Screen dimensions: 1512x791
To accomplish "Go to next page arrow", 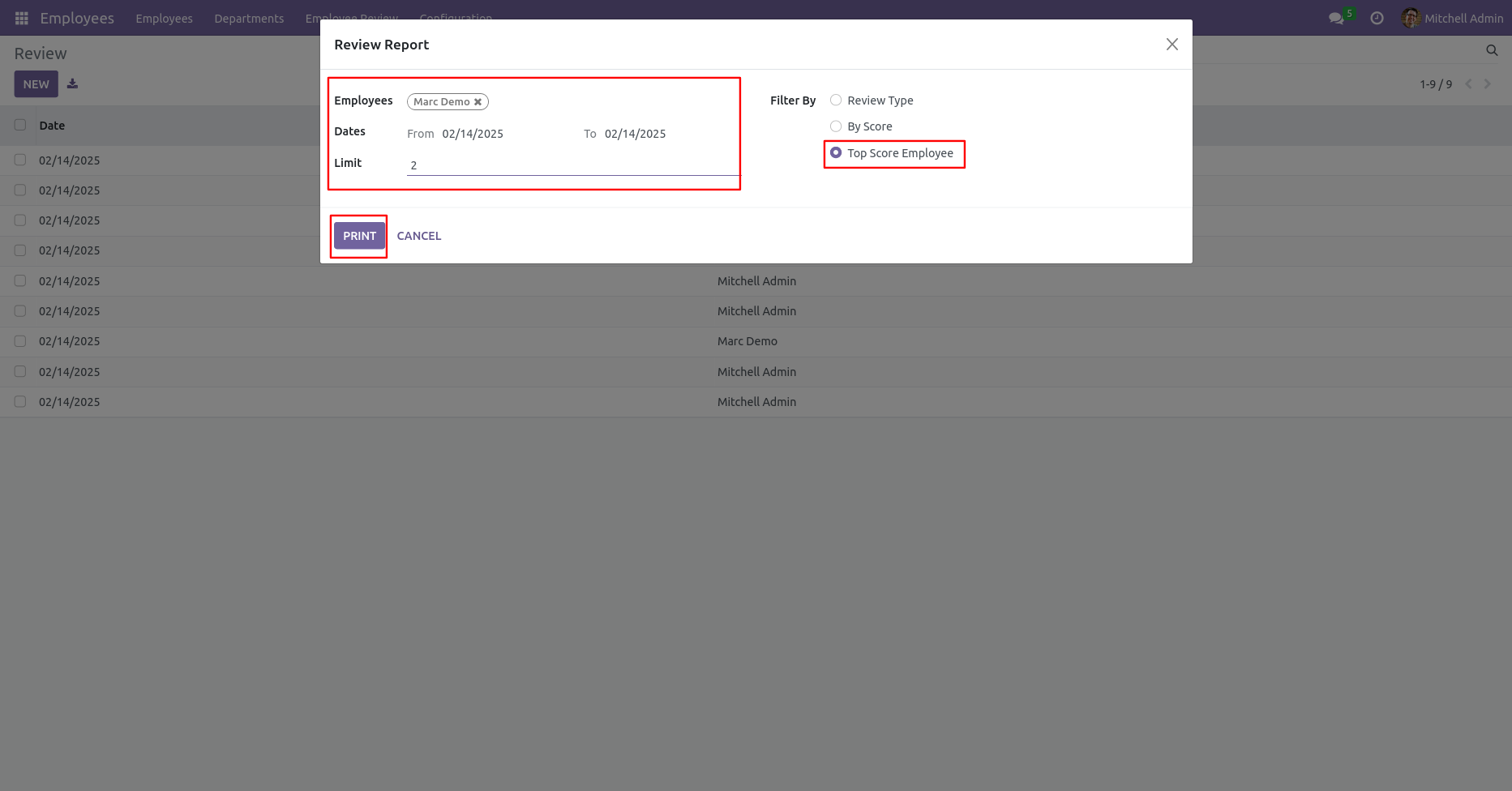I will point(1488,84).
